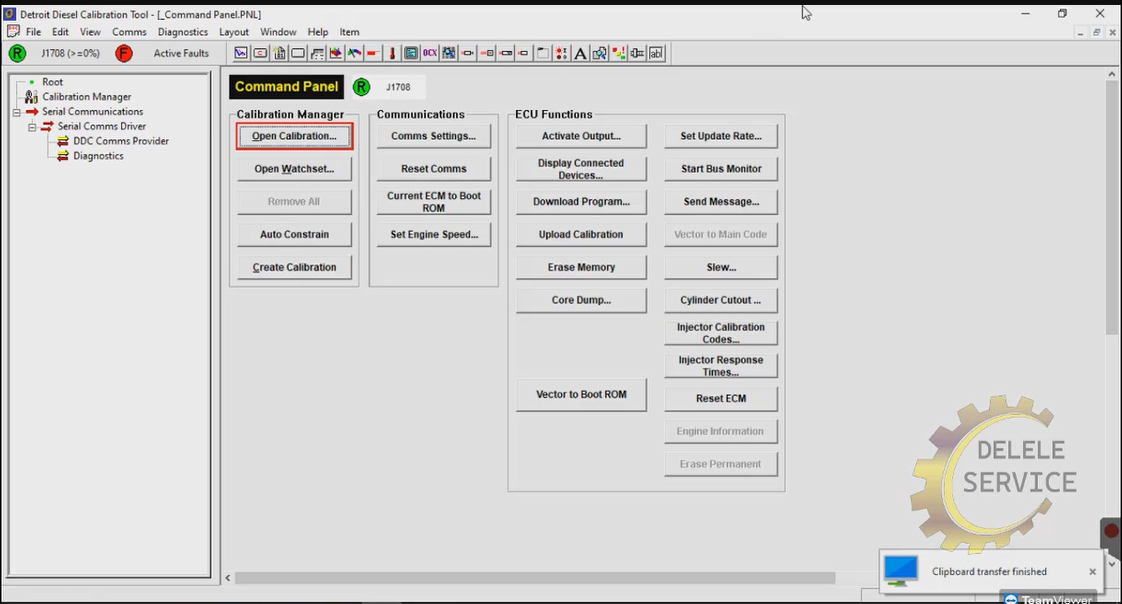The height and width of the screenshot is (604, 1122).
Task: Click the Start Bus Monitor button
Action: (721, 169)
